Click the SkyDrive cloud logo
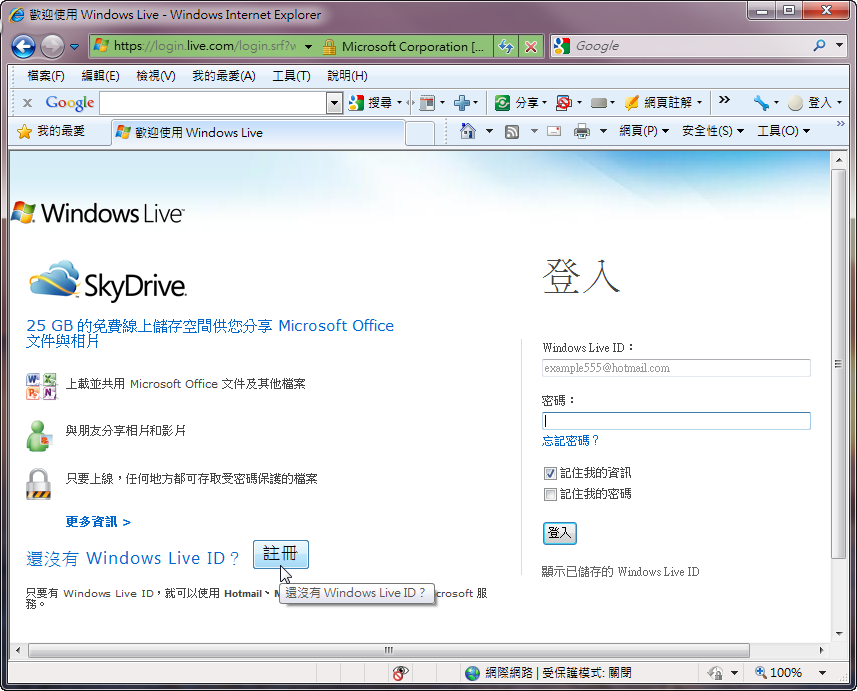 [x=108, y=281]
